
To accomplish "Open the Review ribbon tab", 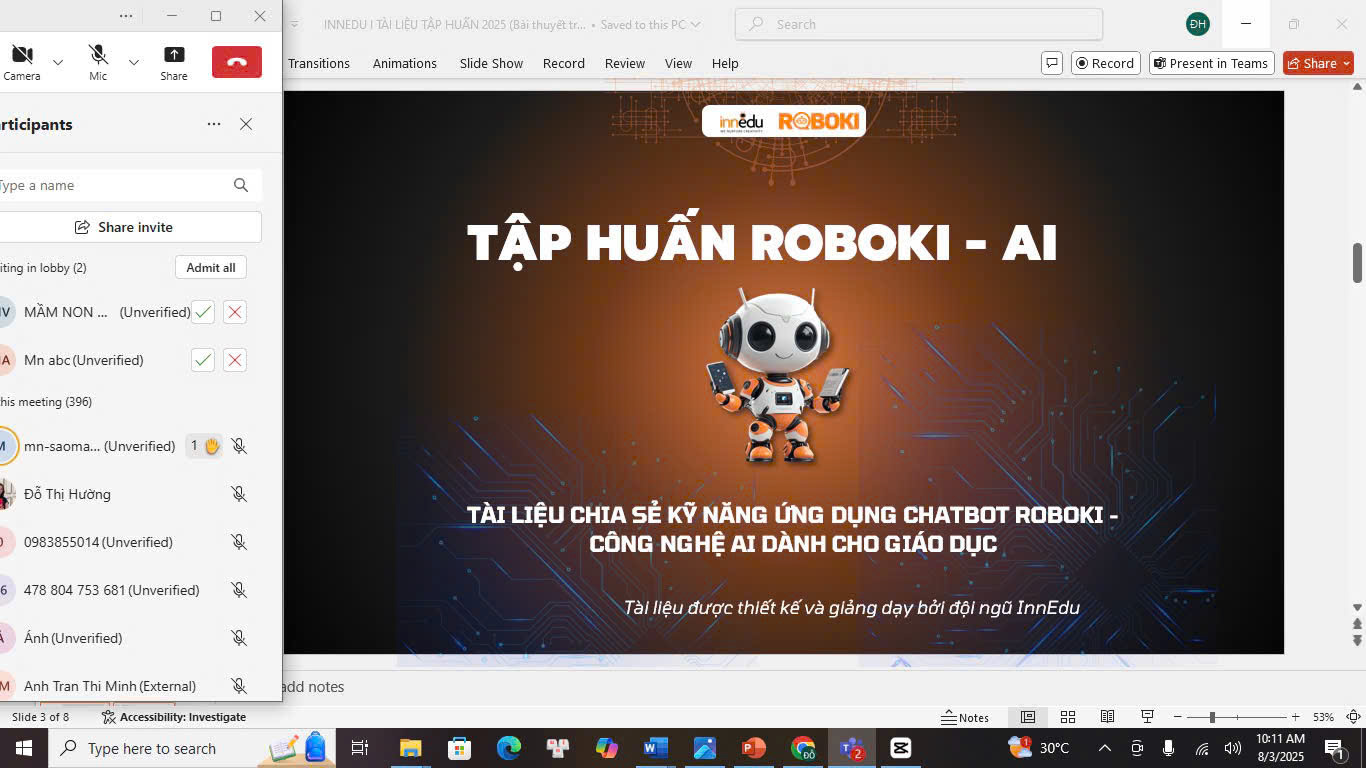I will (x=625, y=63).
